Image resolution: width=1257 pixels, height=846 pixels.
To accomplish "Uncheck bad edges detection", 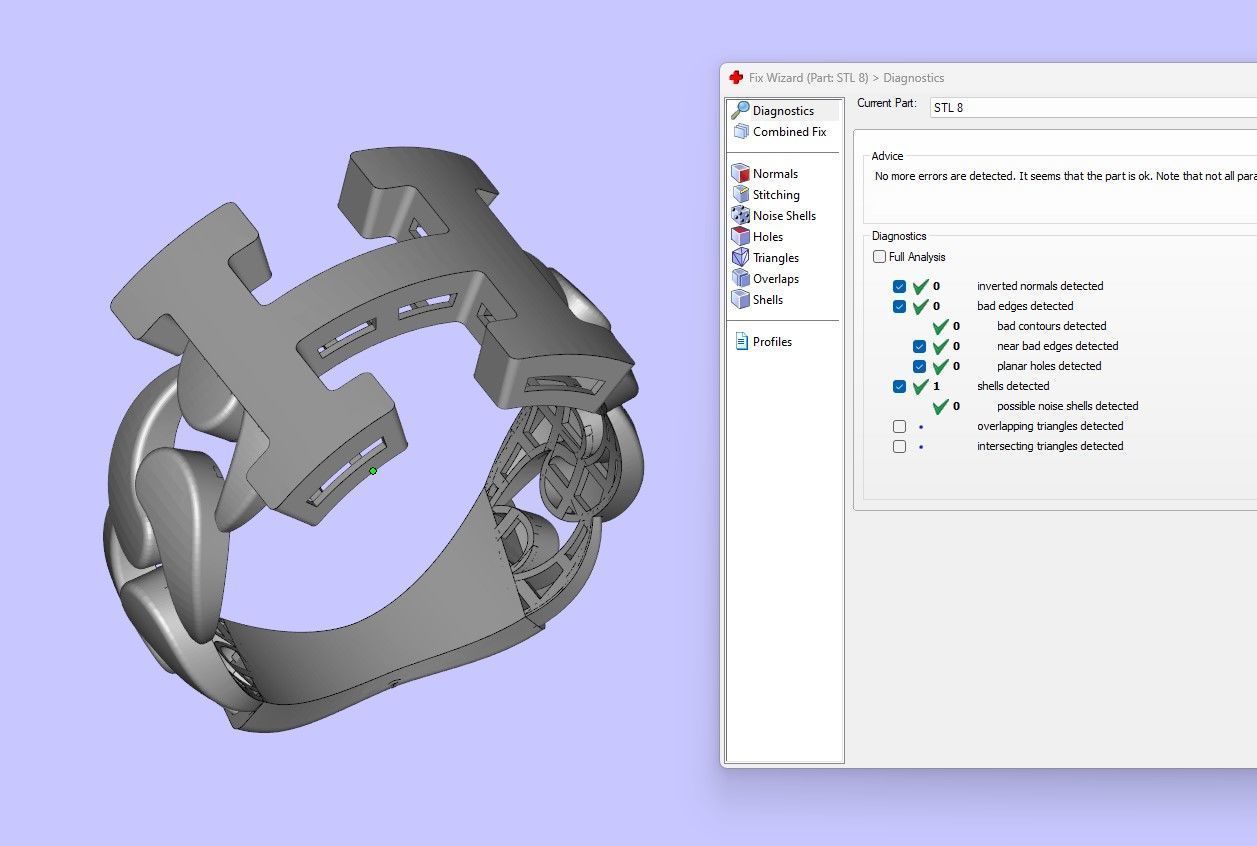I will coord(899,306).
